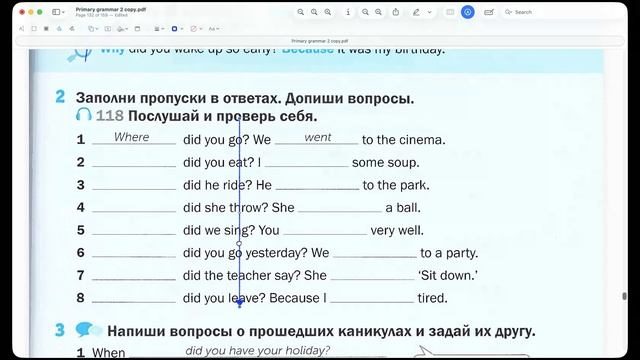The width and height of the screenshot is (640, 360).
Task: Click the handwritten answer 'went'
Action: coord(318,138)
